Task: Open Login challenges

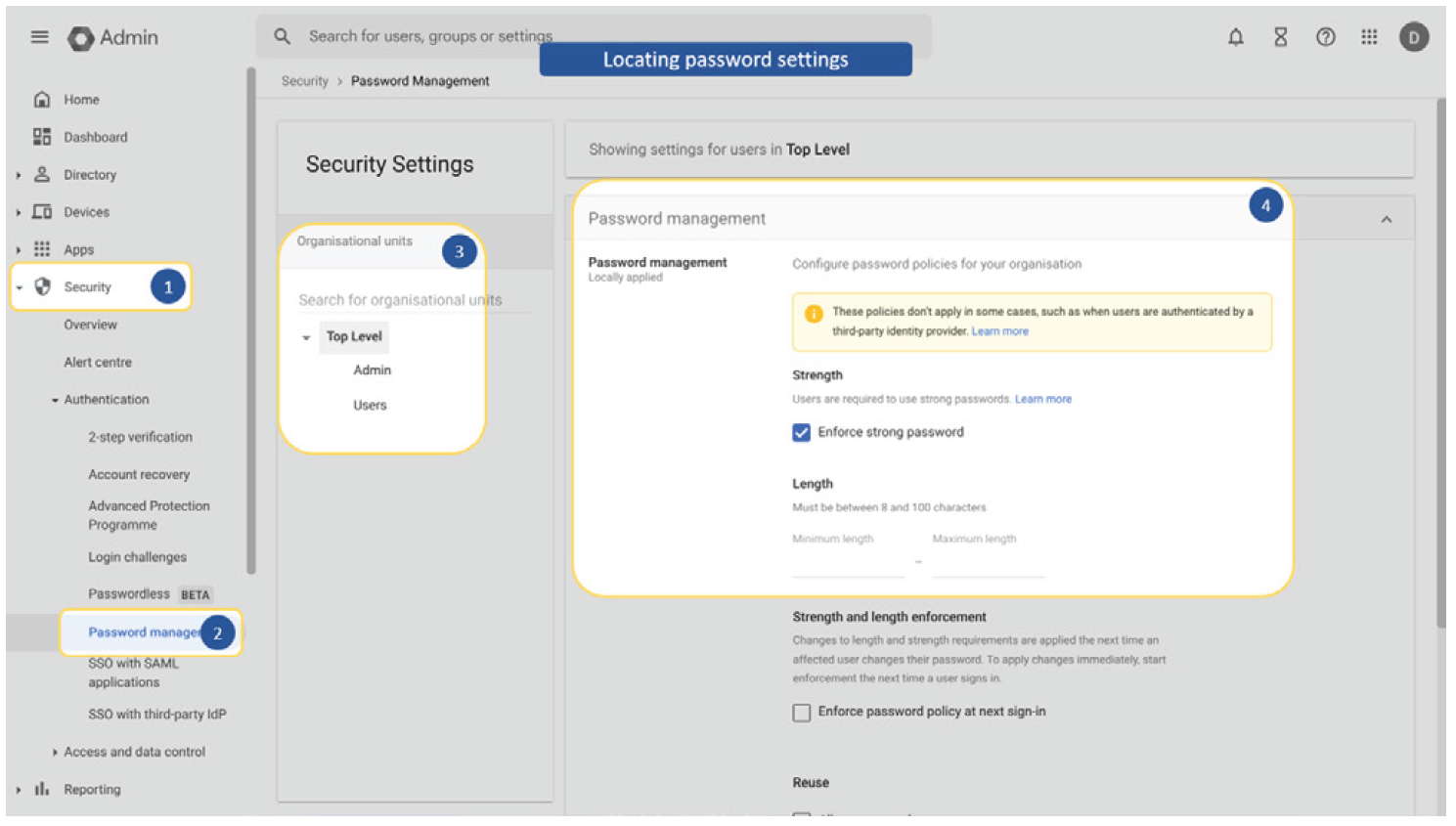Action: pos(137,557)
